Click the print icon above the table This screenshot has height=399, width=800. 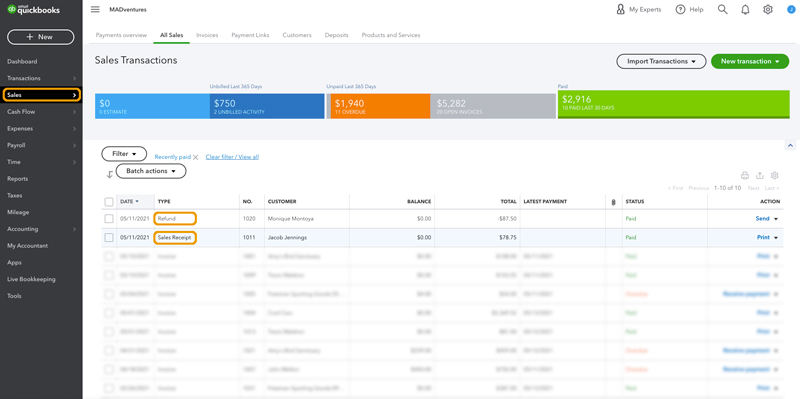click(745, 176)
